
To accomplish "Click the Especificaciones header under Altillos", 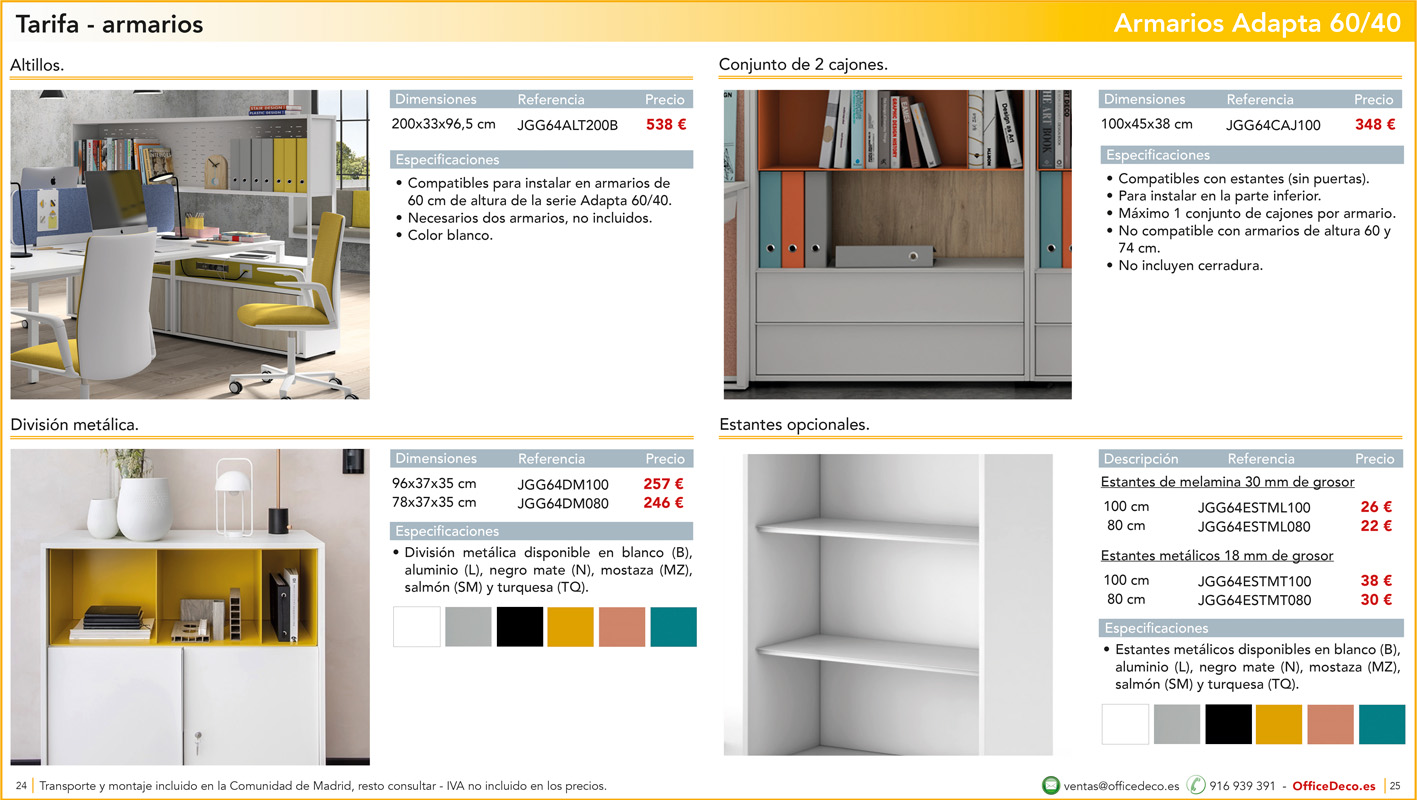I will point(541,159).
